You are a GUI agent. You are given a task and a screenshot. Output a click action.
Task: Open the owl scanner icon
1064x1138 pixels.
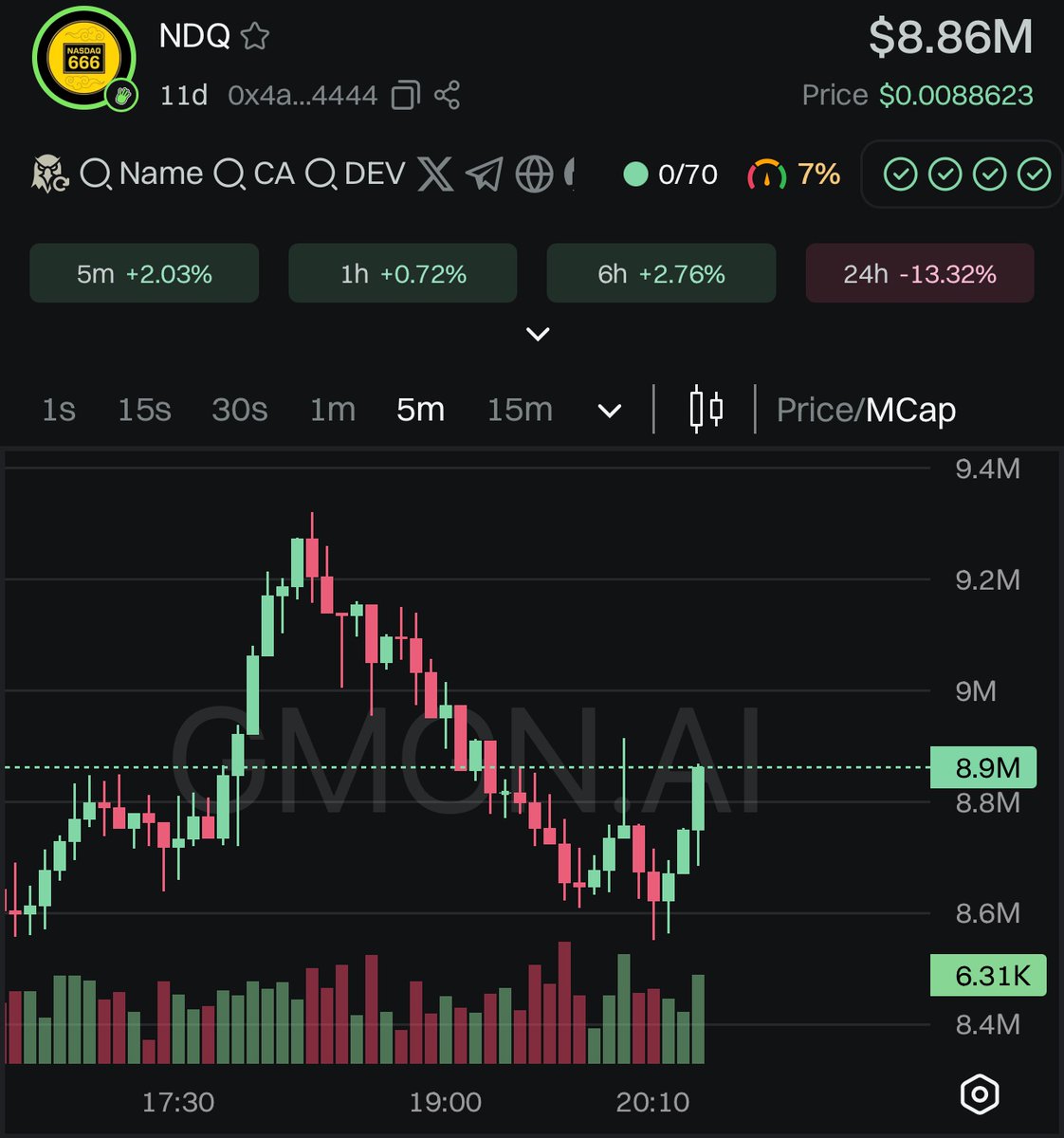49,174
